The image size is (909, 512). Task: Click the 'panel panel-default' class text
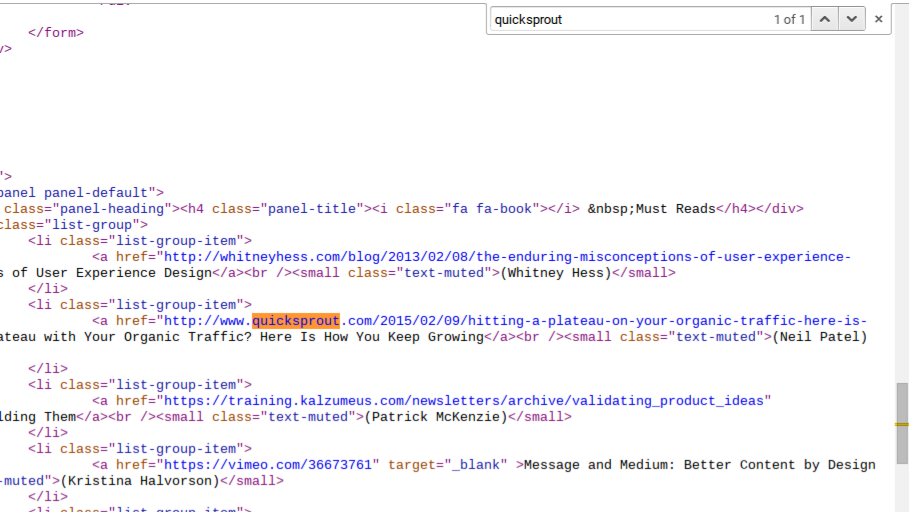click(x=74, y=193)
